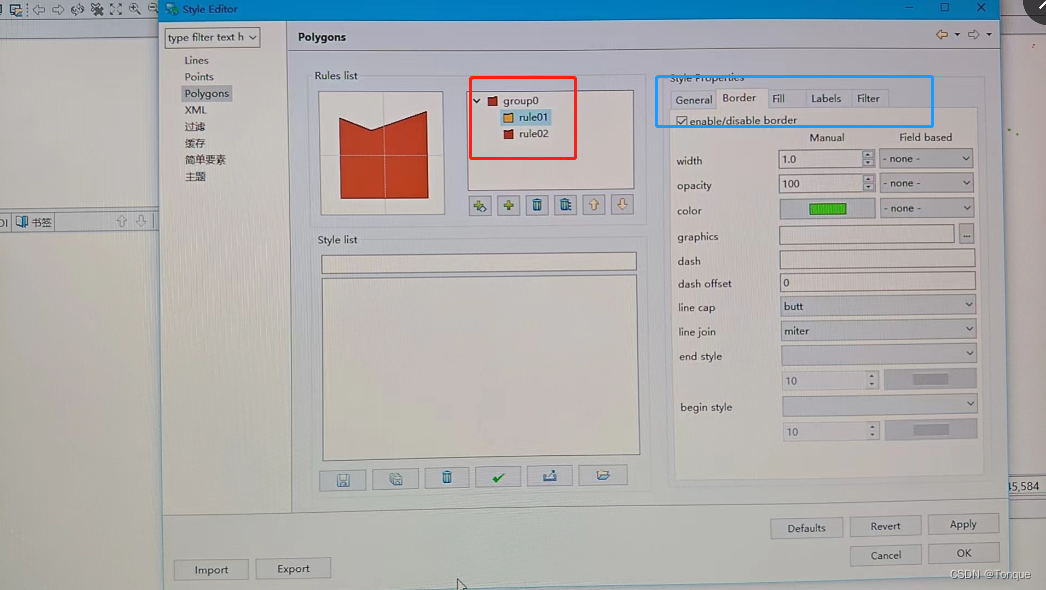Click back arrow in main window toolbar
Viewport: 1046px width, 590px height.
pyautogui.click(x=39, y=9)
